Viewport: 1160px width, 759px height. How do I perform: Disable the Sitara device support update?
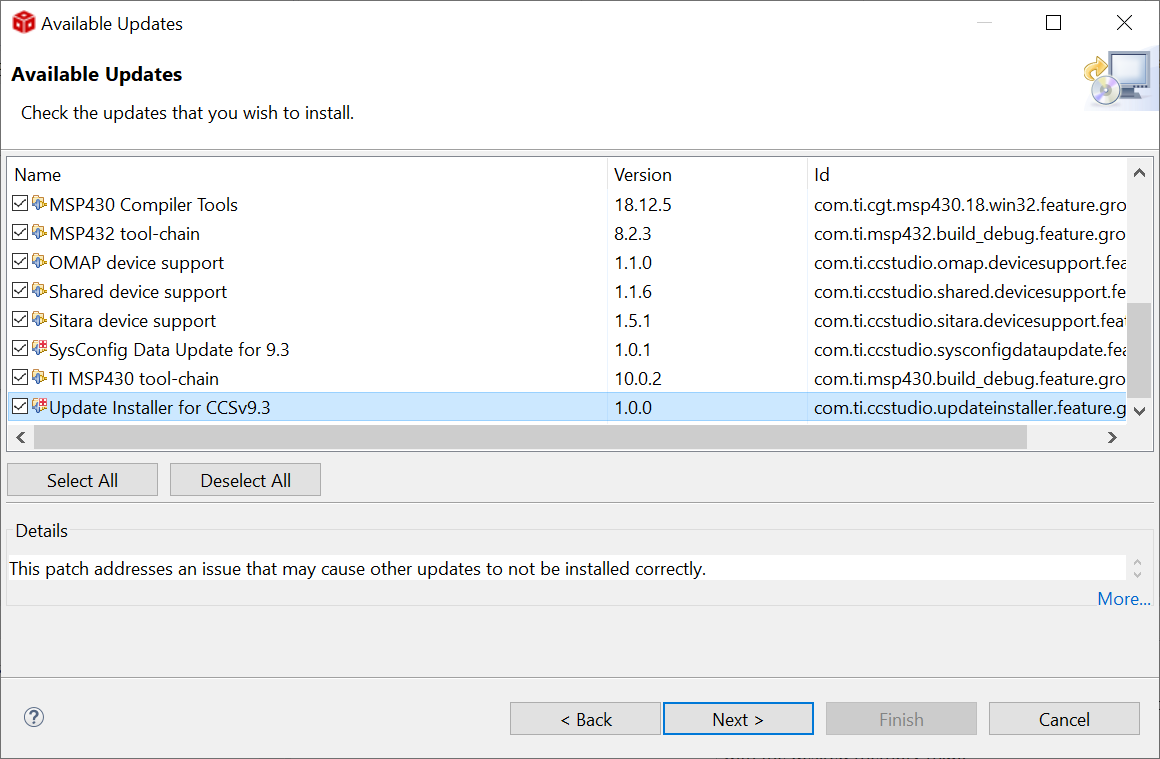click(x=20, y=320)
